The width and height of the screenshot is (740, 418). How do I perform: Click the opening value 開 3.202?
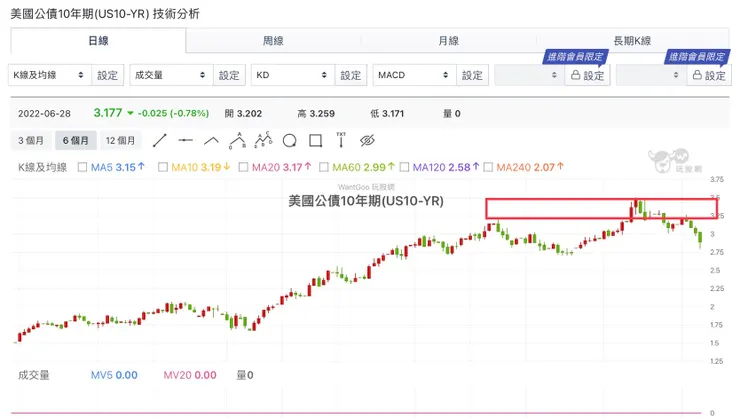pos(243,114)
